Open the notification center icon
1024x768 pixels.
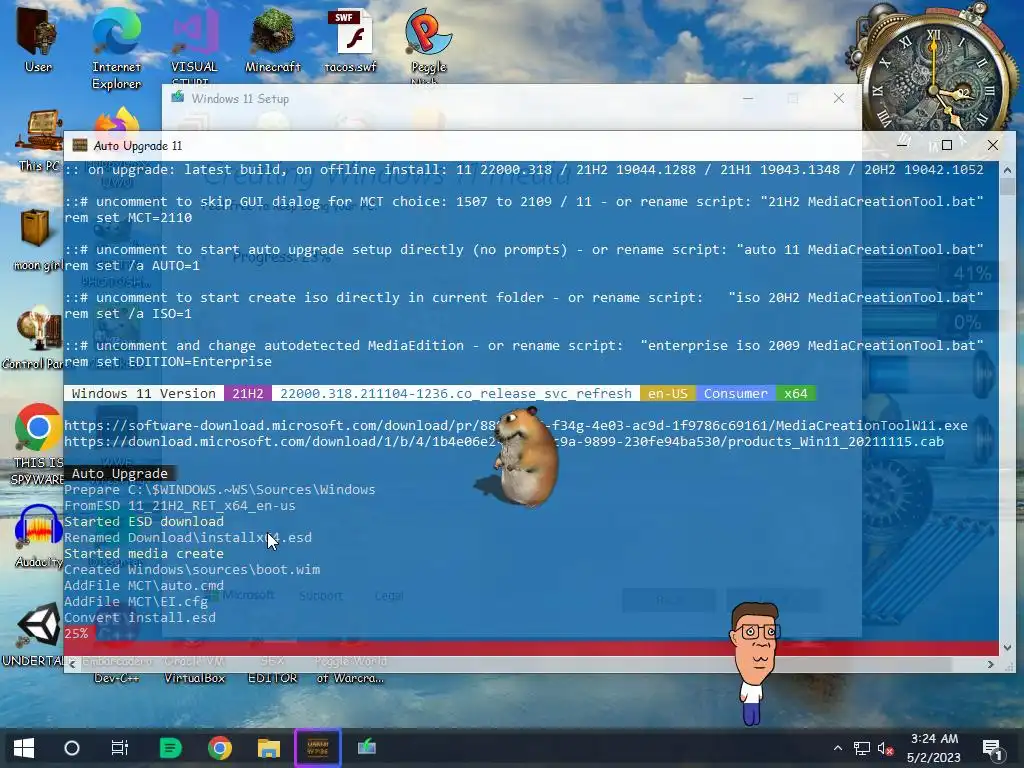point(992,748)
